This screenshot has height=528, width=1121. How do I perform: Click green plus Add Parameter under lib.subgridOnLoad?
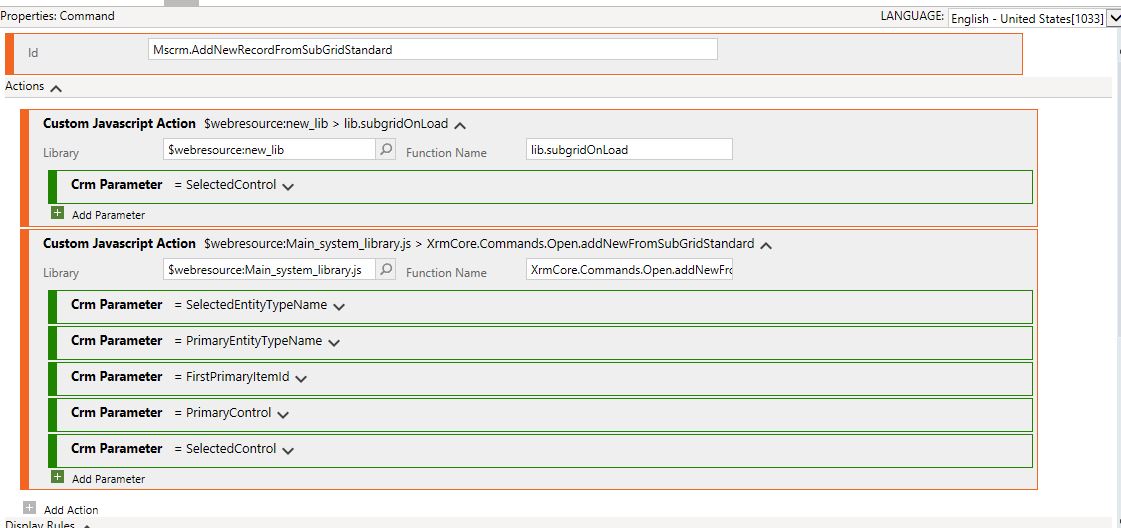coord(57,213)
